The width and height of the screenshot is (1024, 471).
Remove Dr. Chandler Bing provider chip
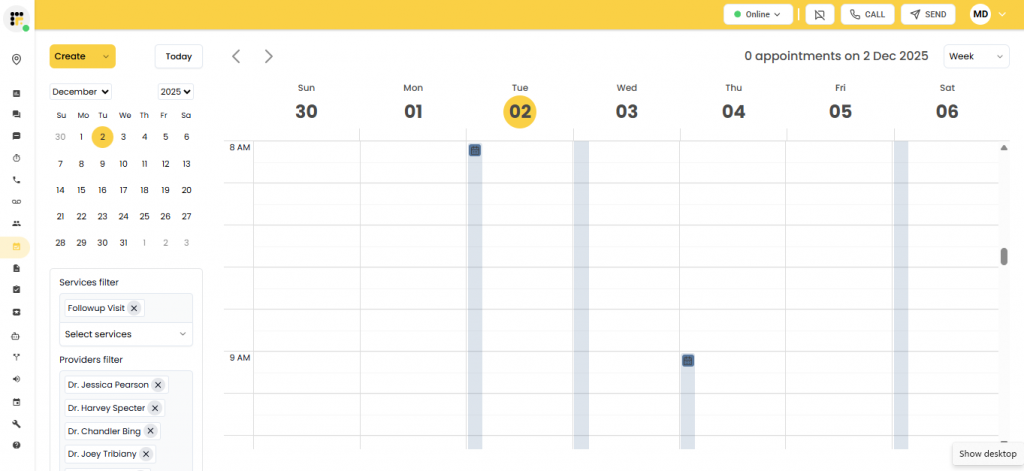coord(150,431)
